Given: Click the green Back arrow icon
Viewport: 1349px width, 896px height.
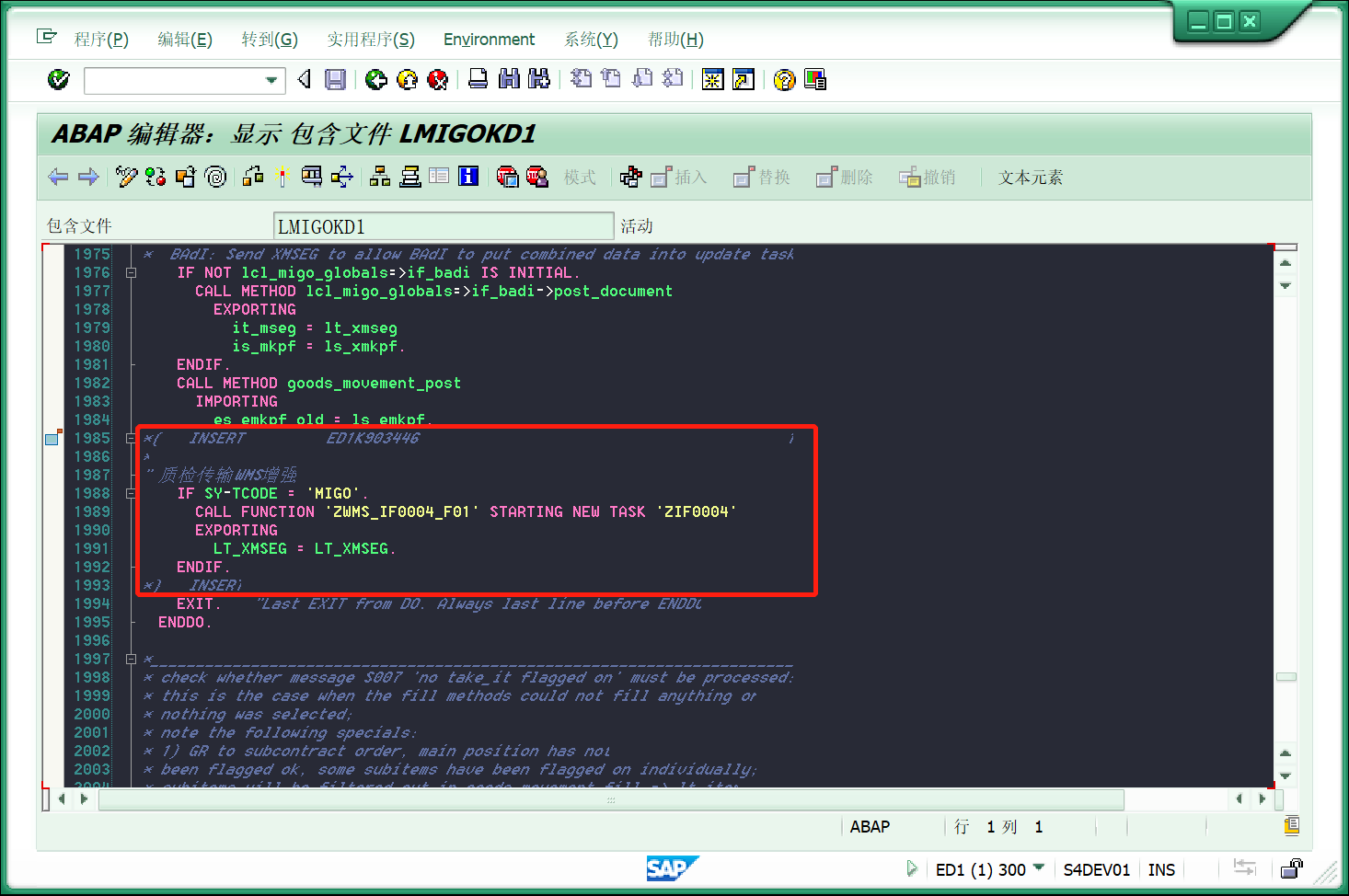Looking at the screenshot, I should pos(375,80).
